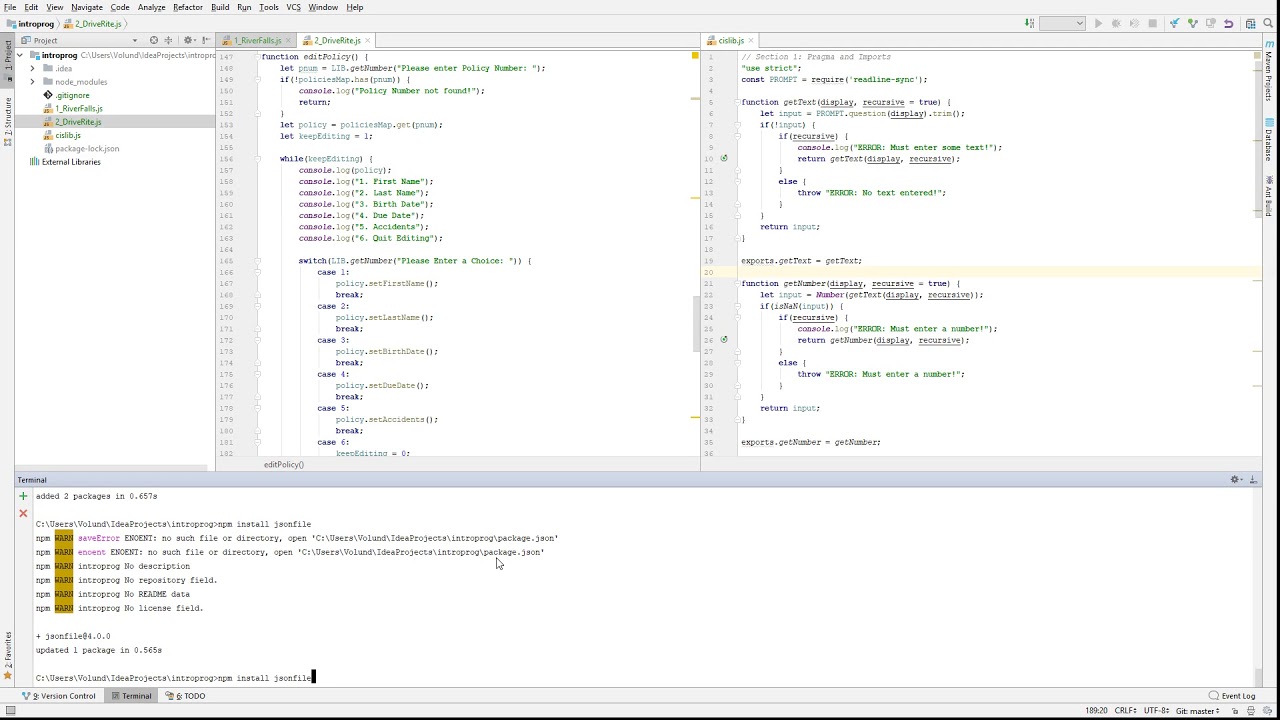The height and width of the screenshot is (720, 1280).
Task: Open the VCS menu
Action: 293,7
